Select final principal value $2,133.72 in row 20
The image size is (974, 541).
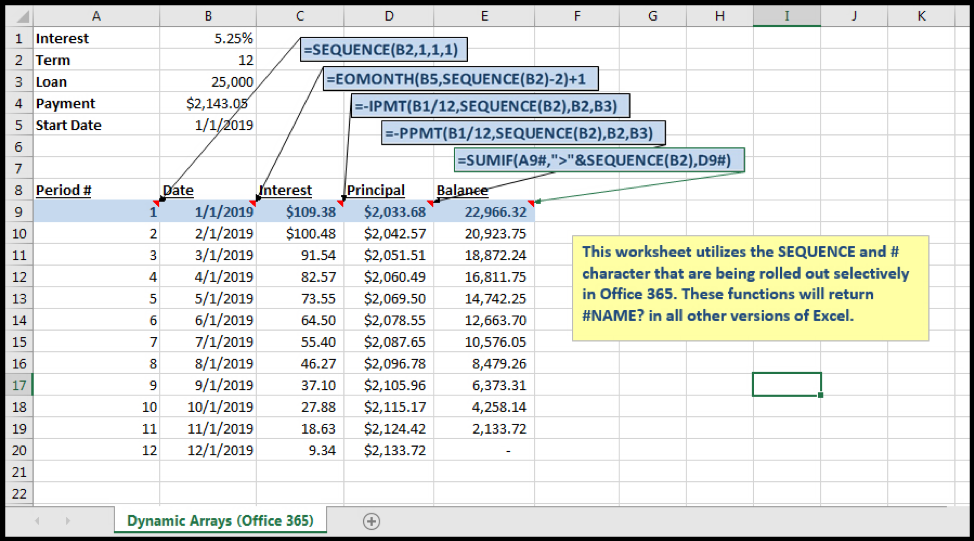389,450
